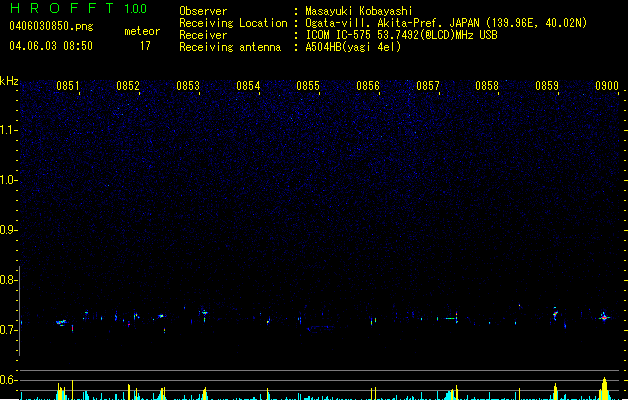Screen dimensions: 629x400
Task: Click the 0853 time axis marker
Action: pos(188,86)
